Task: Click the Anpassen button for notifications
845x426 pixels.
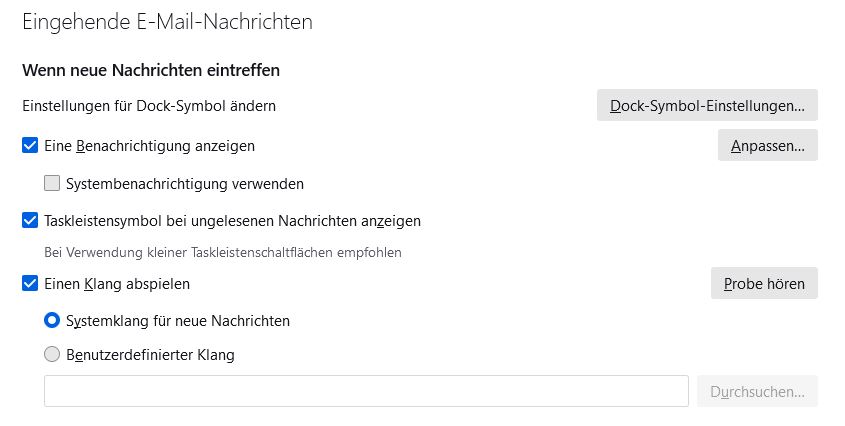Action: coord(767,146)
